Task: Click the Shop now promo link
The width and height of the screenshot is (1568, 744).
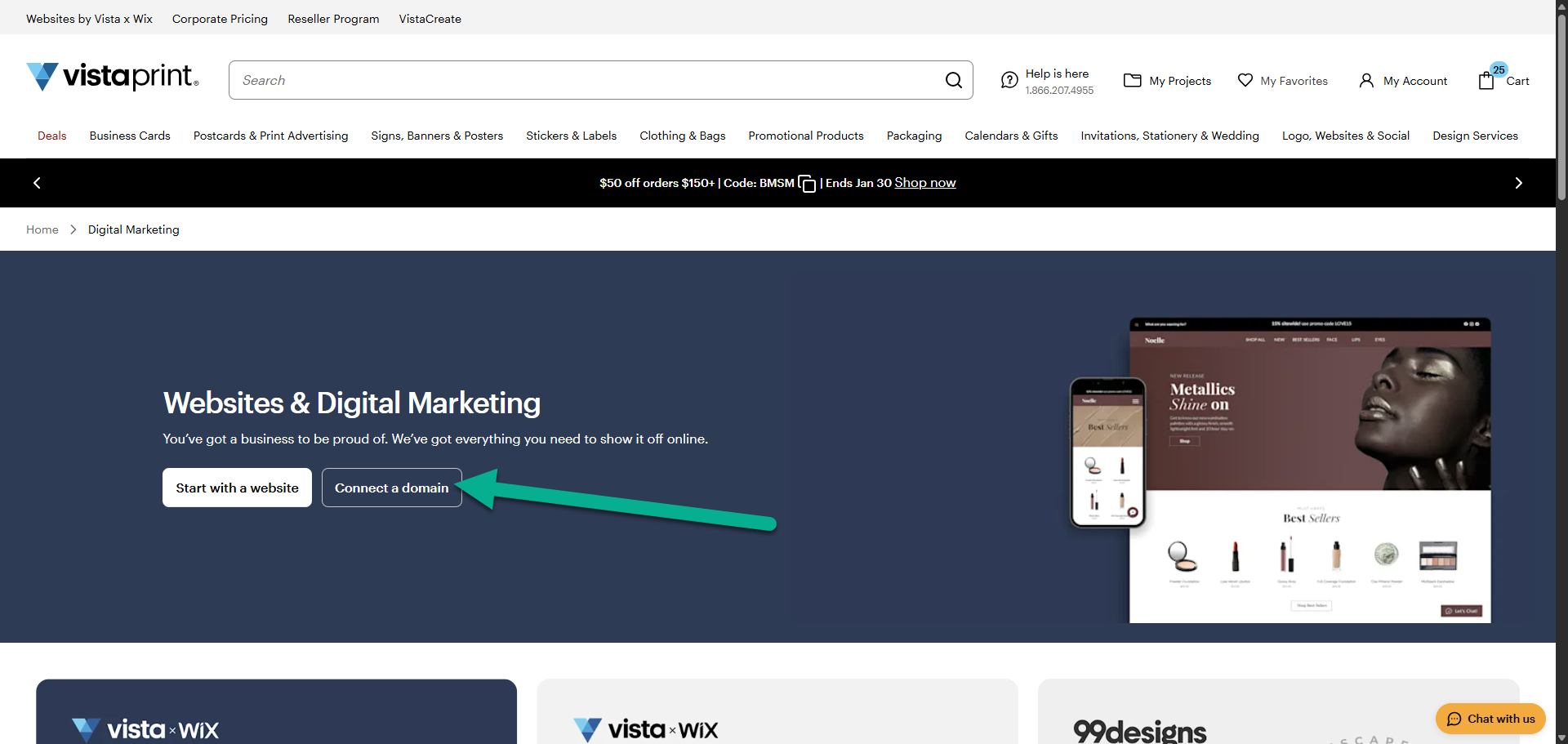Action: (x=924, y=183)
